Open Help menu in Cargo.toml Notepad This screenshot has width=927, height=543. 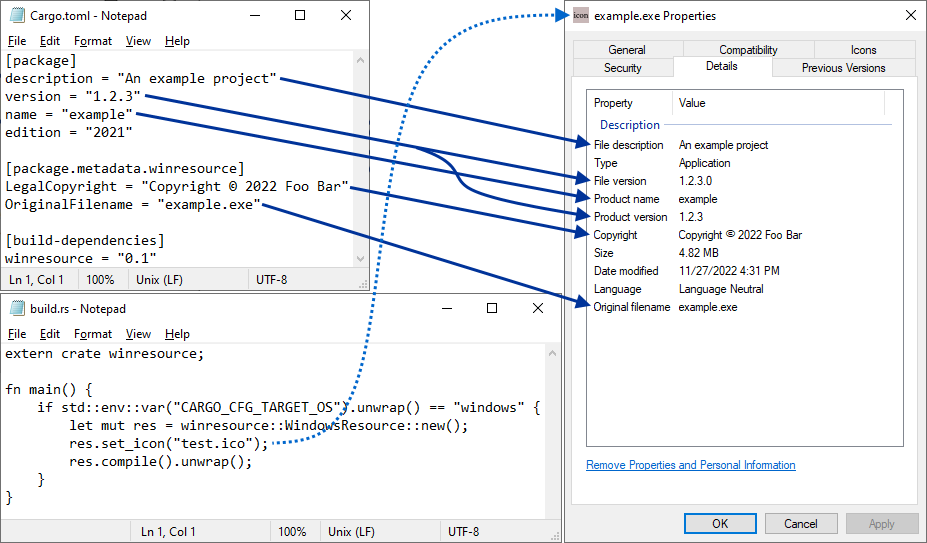(177, 41)
